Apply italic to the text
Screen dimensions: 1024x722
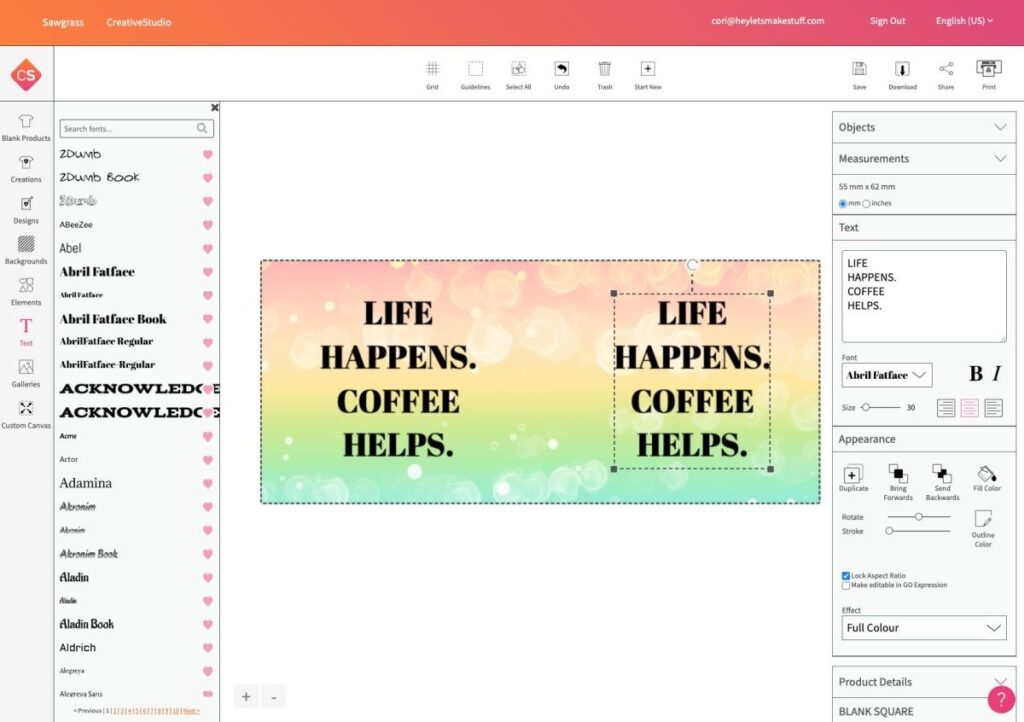(997, 373)
